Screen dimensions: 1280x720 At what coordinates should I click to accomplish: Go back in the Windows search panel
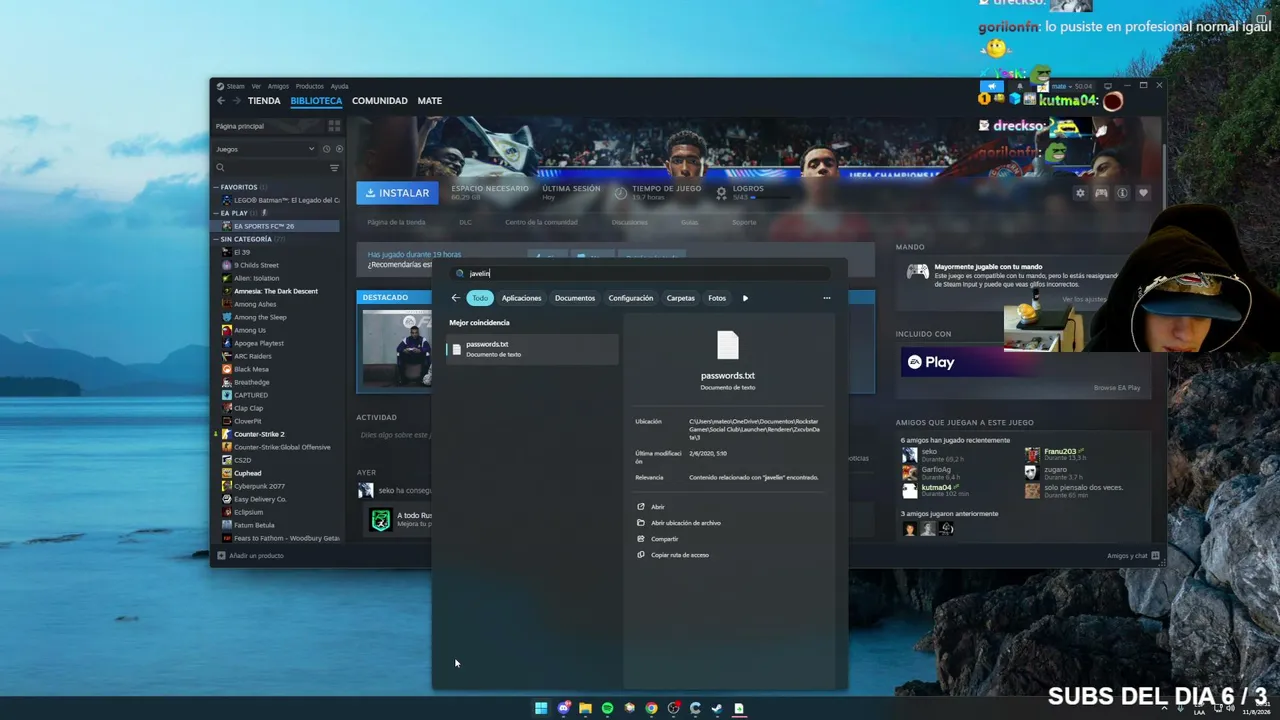click(455, 298)
